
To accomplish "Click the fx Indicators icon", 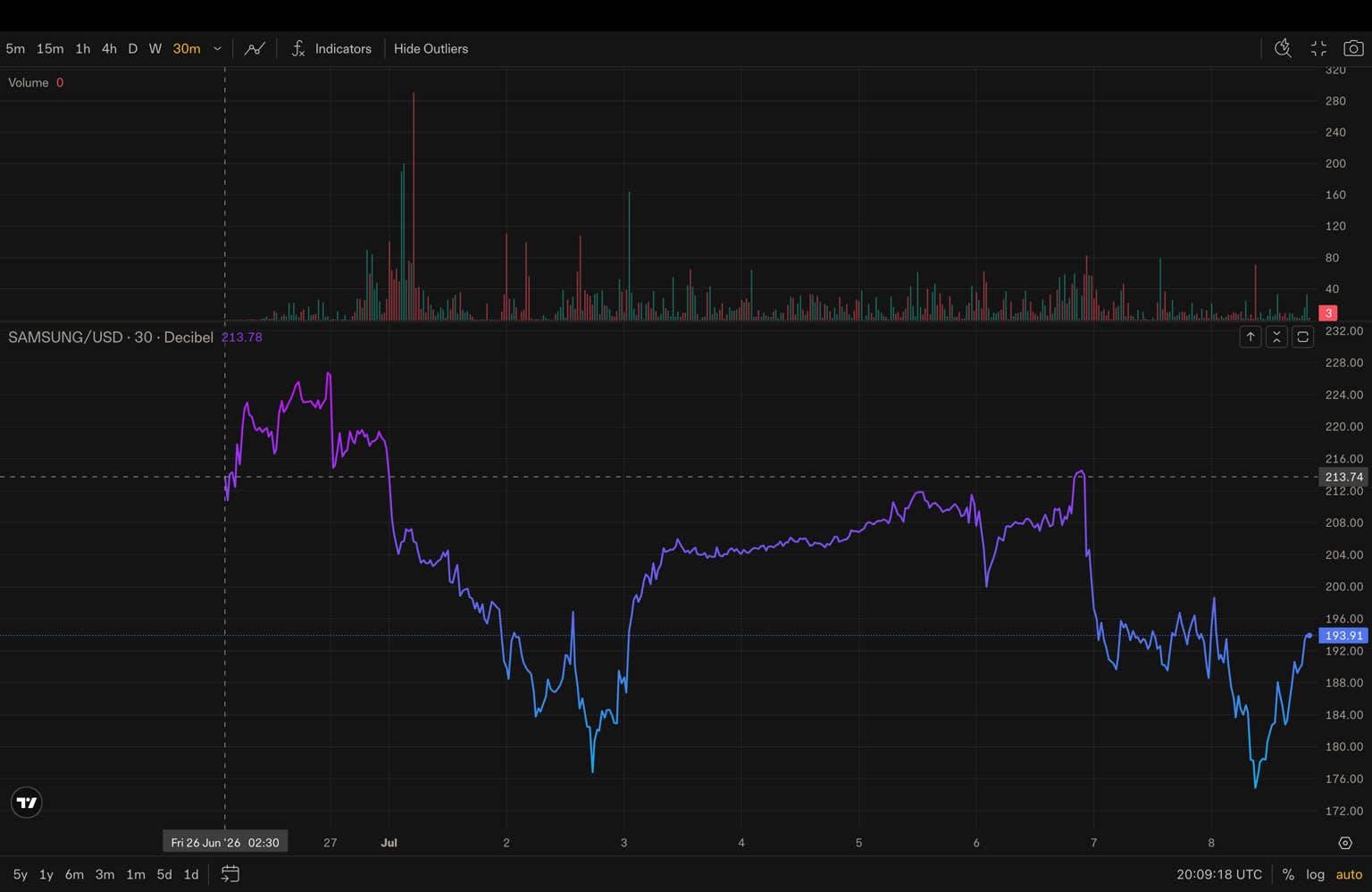I will click(x=298, y=49).
